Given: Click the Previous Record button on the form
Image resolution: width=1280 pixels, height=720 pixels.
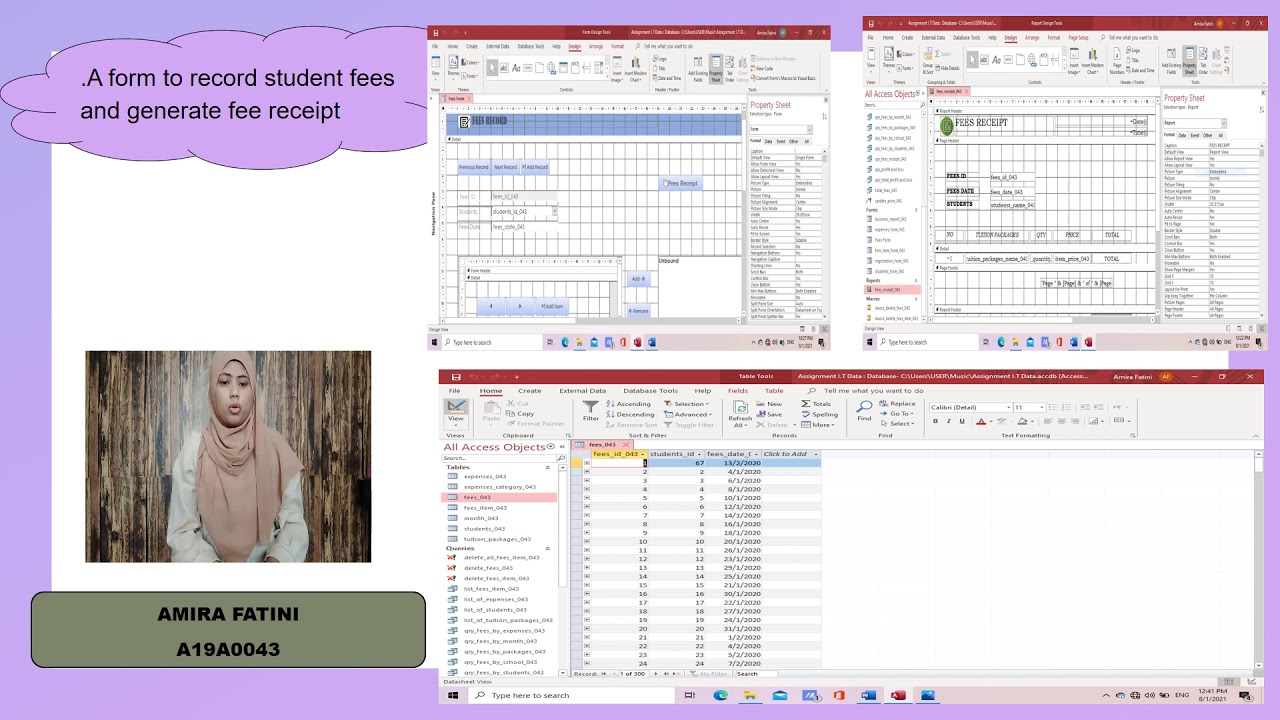Looking at the screenshot, I should [473, 167].
